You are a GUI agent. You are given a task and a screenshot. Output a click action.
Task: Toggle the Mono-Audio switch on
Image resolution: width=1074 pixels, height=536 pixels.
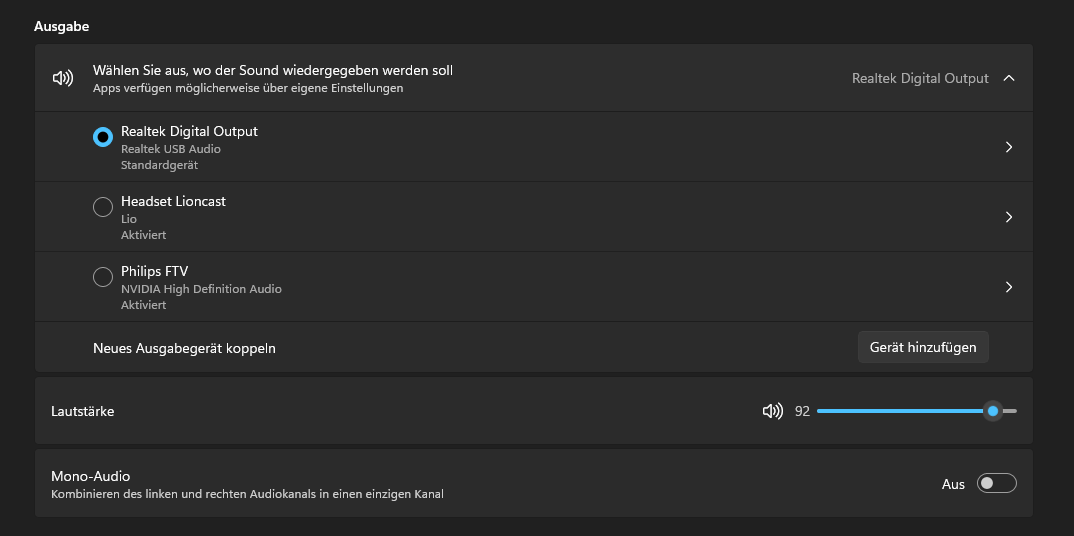point(997,484)
